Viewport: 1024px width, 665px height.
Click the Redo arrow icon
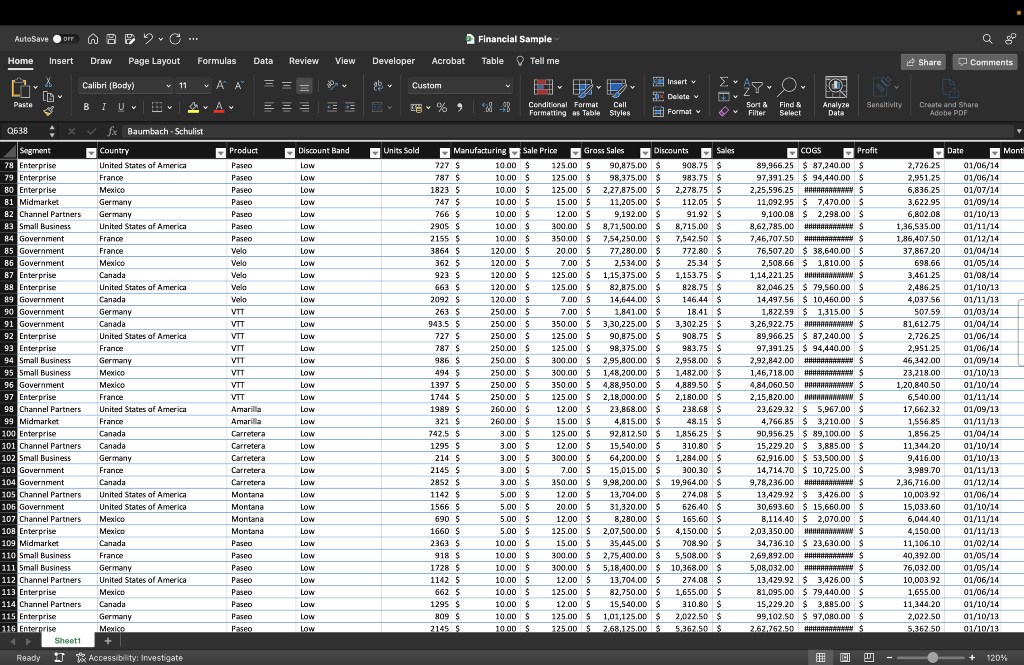point(175,39)
